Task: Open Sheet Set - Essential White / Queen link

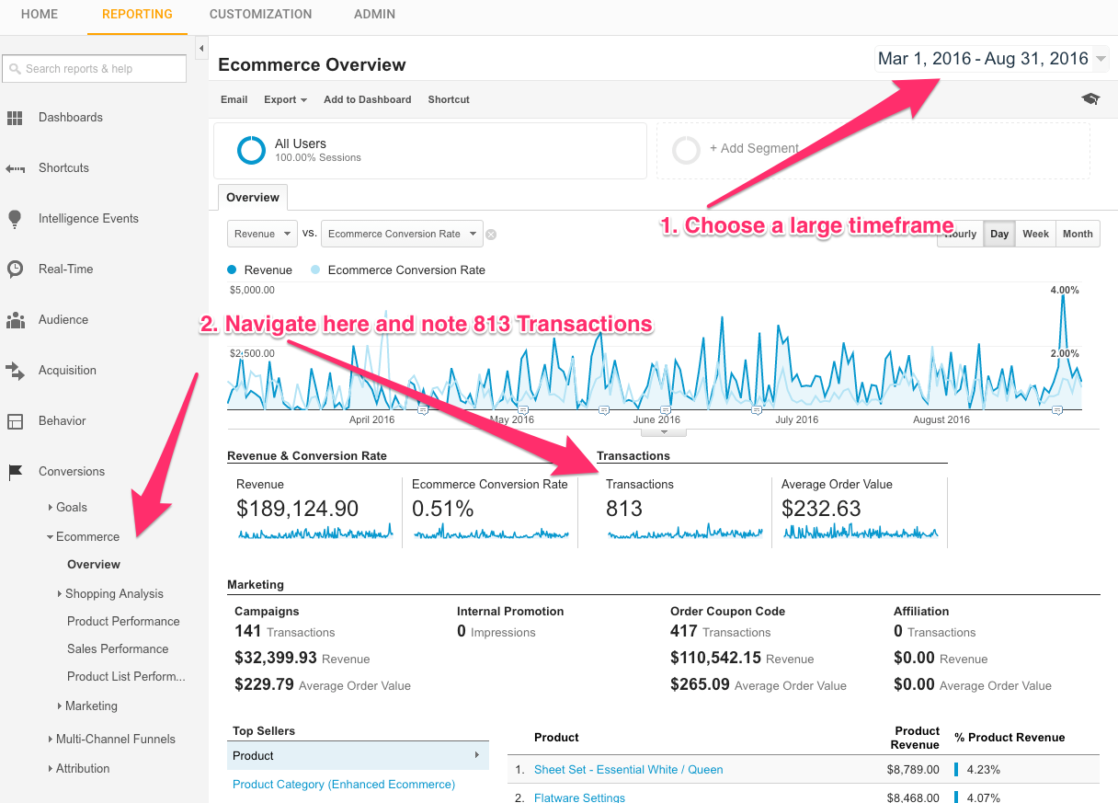Action: 628,769
